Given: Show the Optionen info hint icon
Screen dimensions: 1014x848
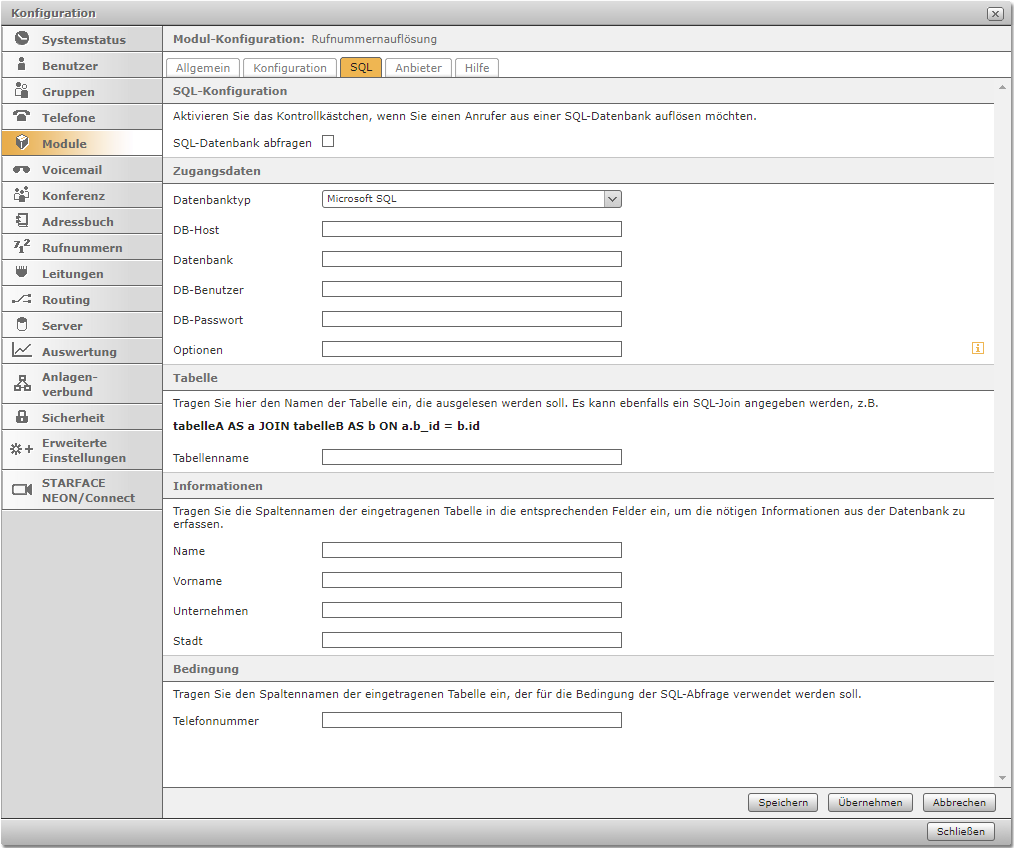Looking at the screenshot, I should 977,348.
